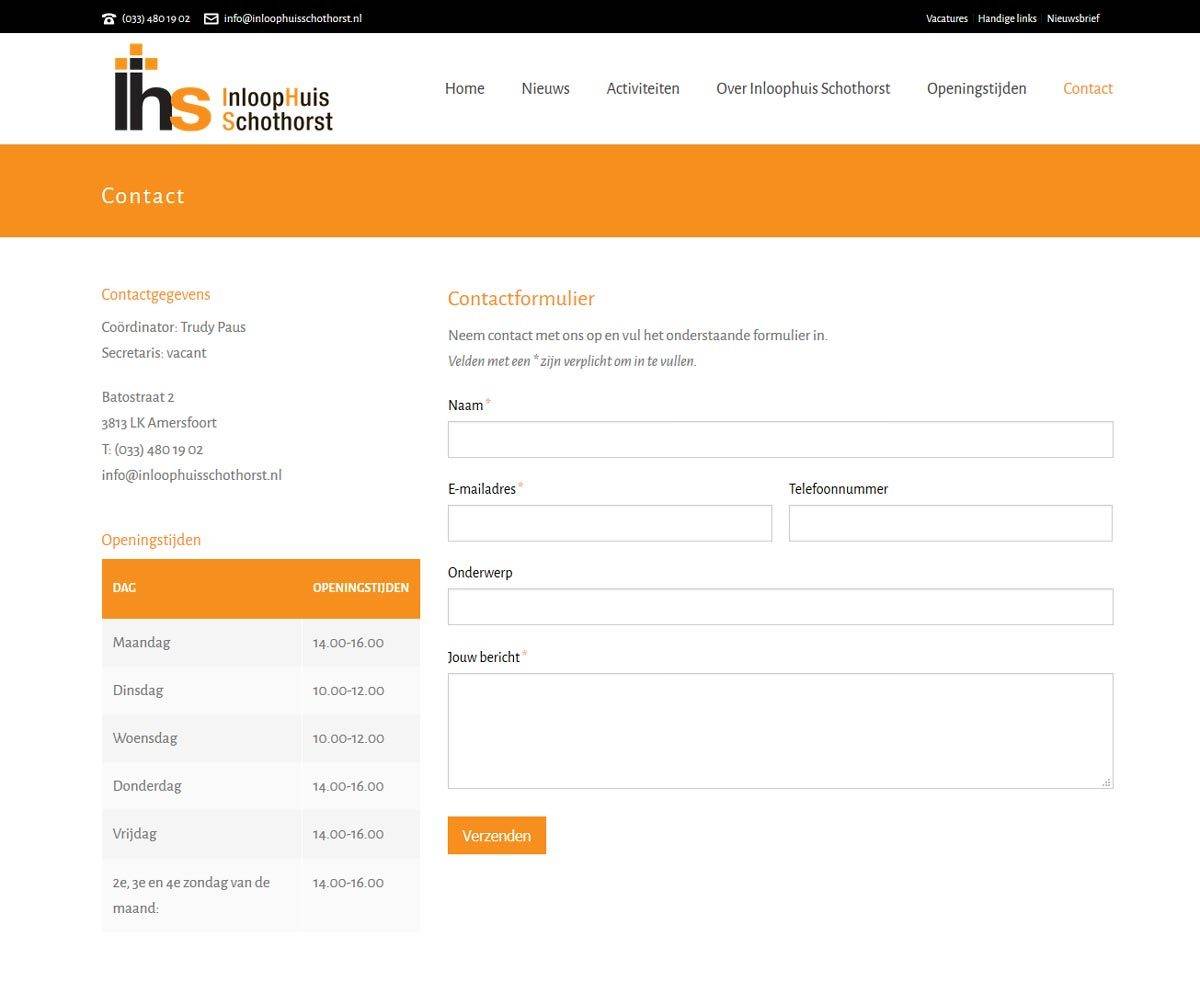Grab the message textarea resize handle
This screenshot has height=993, width=1200.
pos(1106,782)
